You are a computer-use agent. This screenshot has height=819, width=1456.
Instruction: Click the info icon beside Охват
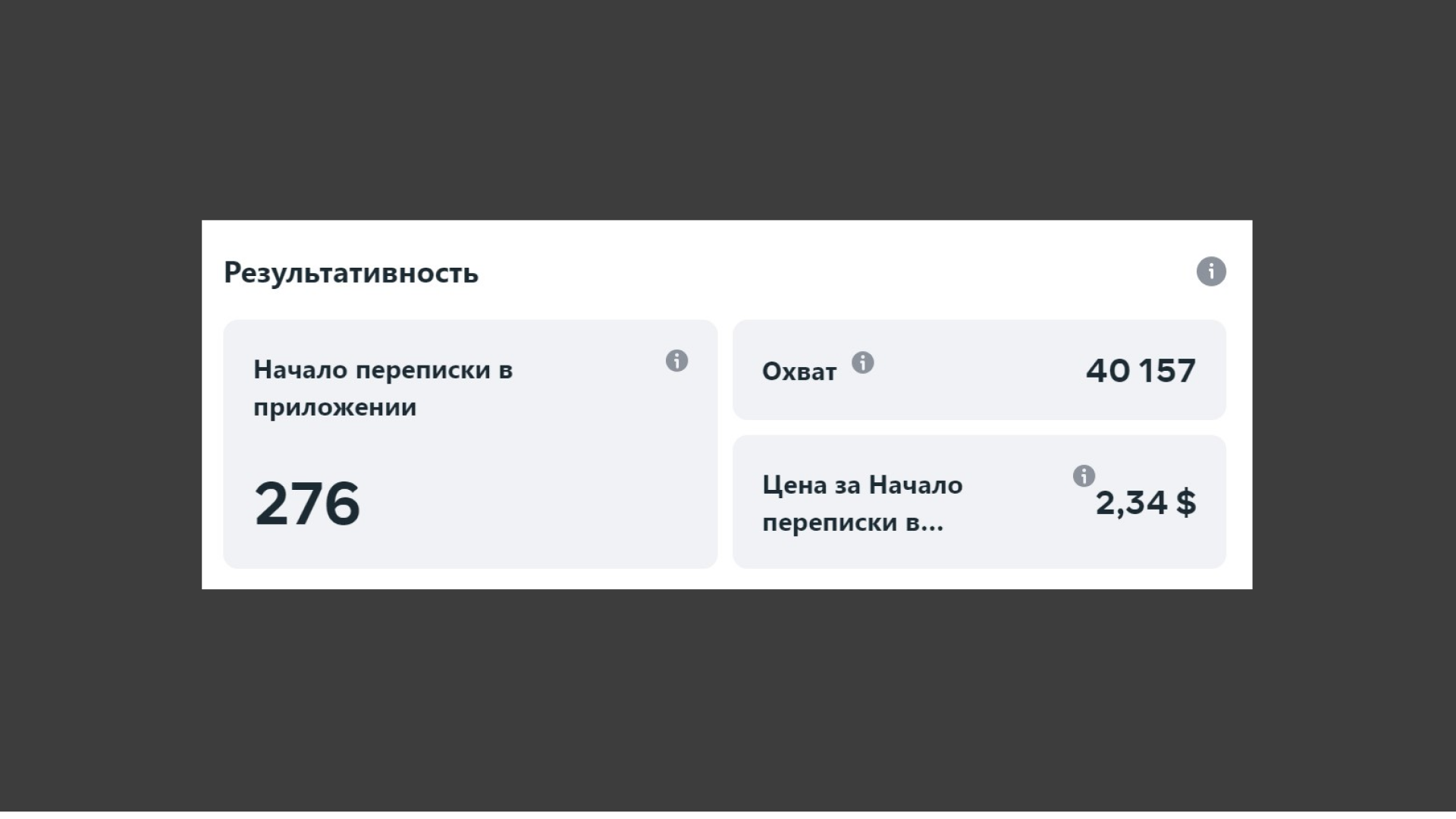point(862,363)
